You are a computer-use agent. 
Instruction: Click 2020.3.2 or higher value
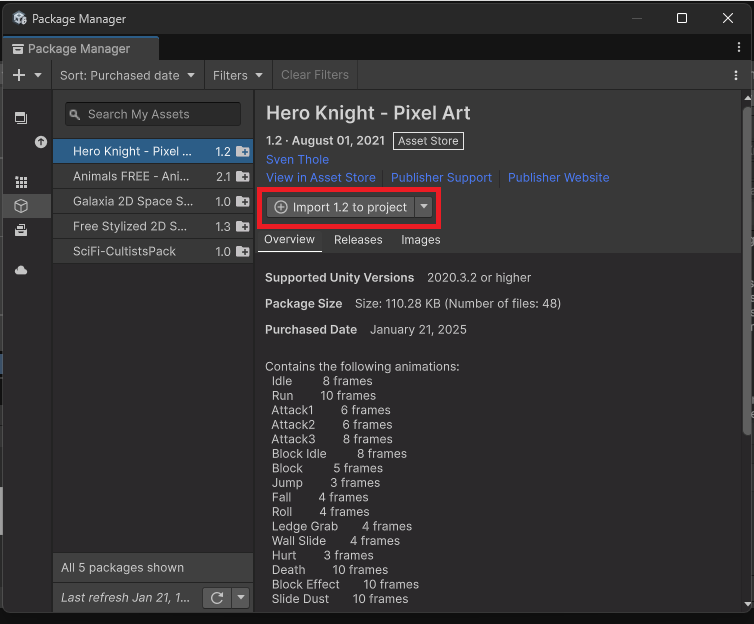pos(479,278)
